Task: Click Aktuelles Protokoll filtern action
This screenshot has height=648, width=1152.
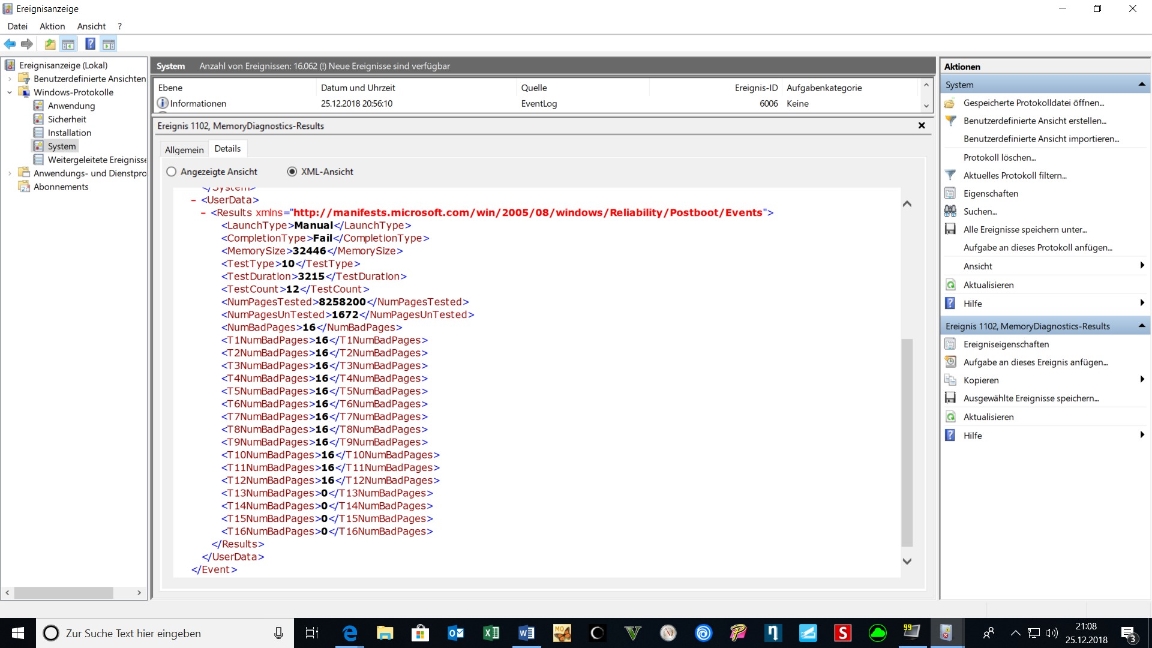Action: (1015, 176)
